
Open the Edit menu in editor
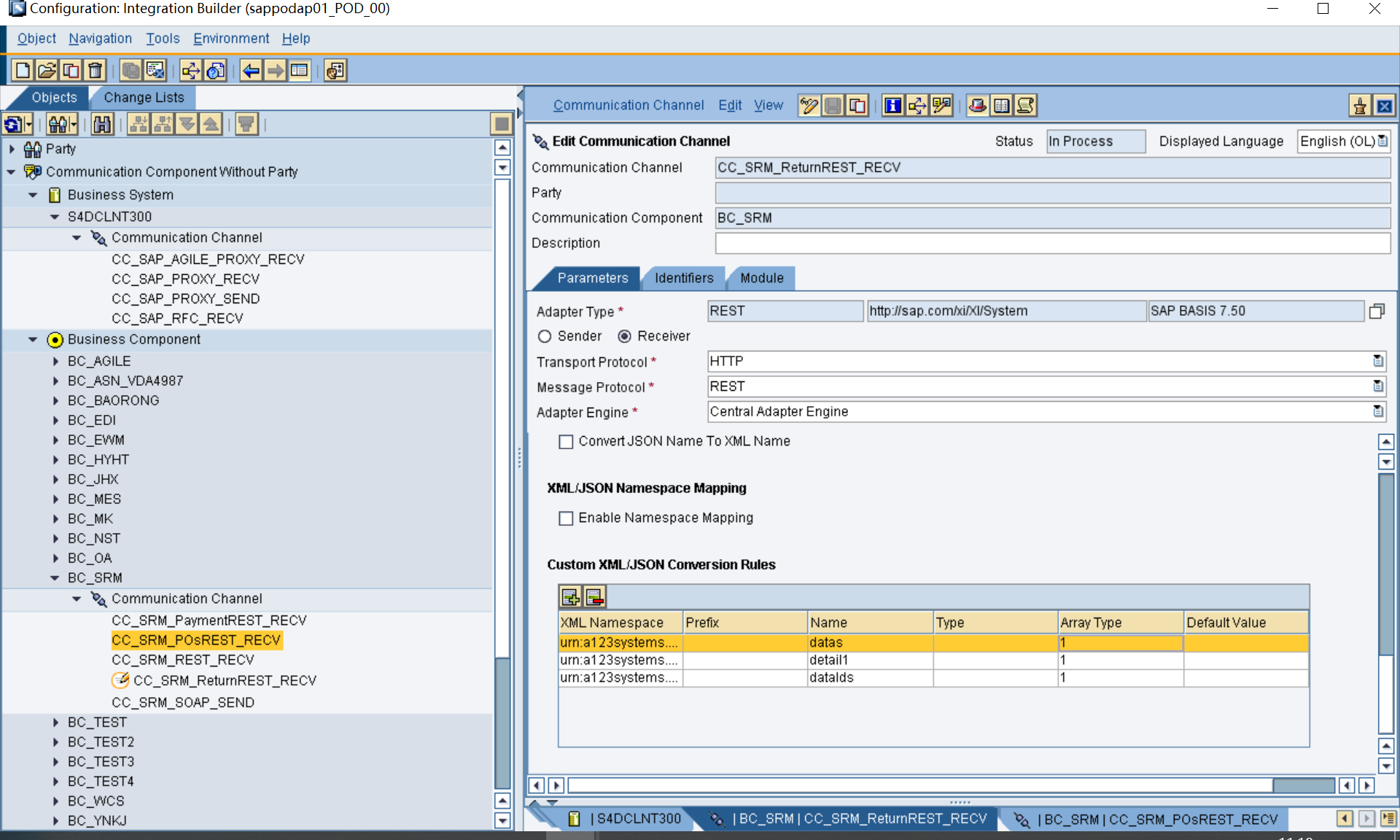[x=729, y=105]
